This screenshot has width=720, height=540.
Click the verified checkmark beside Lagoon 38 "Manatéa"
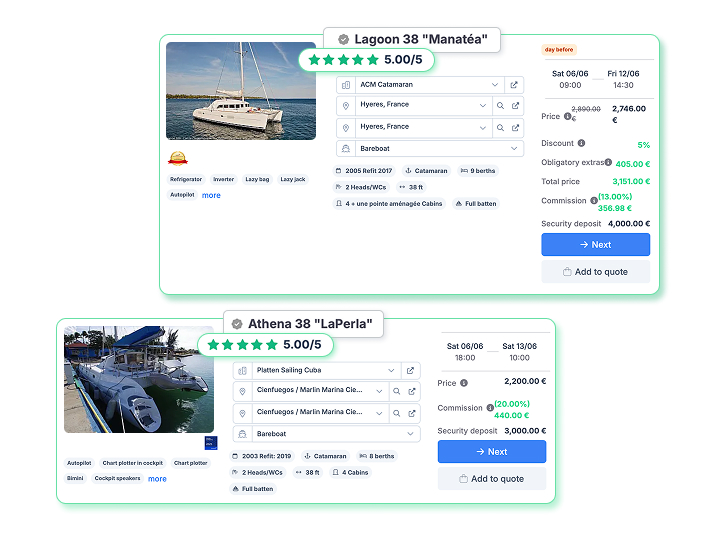click(x=343, y=40)
